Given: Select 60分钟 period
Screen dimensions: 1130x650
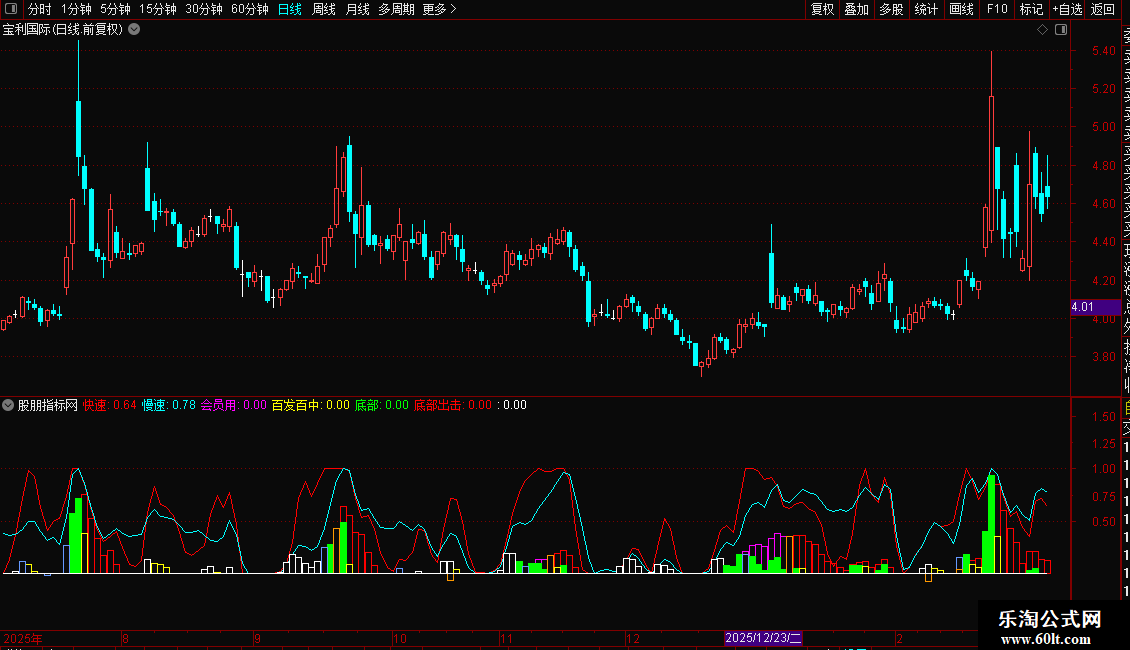Looking at the screenshot, I should (x=250, y=9).
